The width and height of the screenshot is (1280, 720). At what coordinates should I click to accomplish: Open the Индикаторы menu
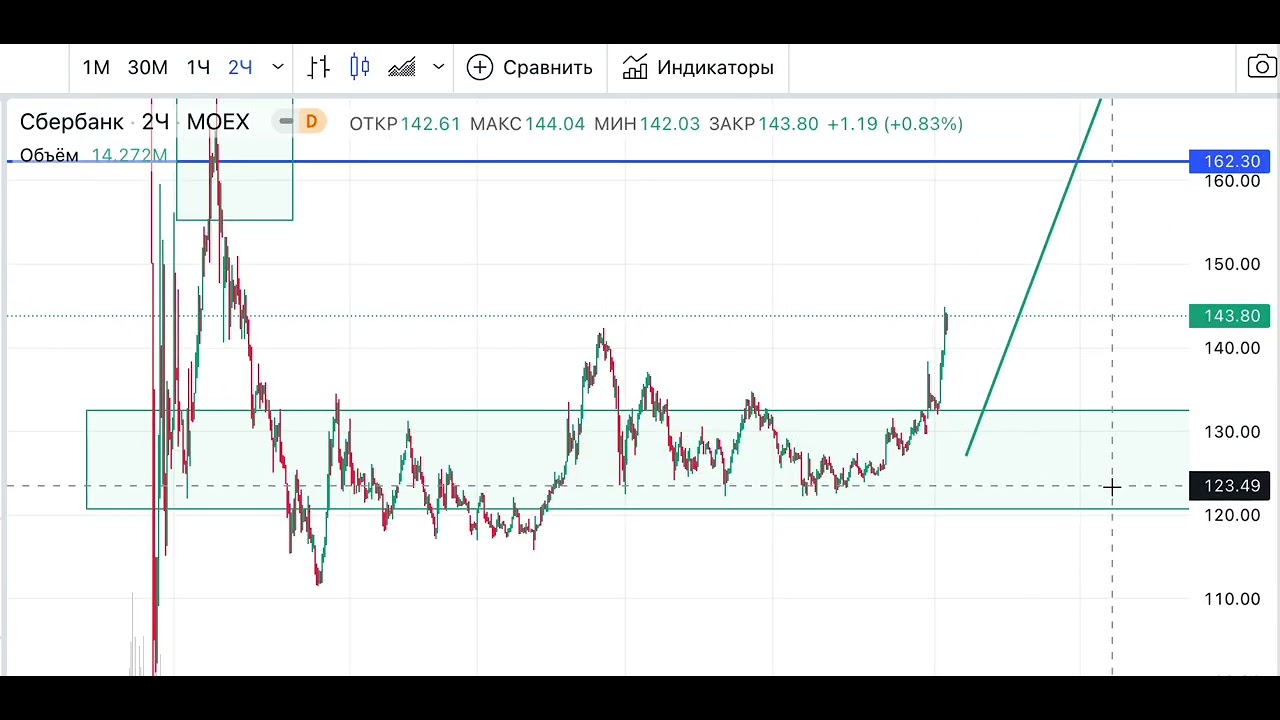pyautogui.click(x=698, y=67)
